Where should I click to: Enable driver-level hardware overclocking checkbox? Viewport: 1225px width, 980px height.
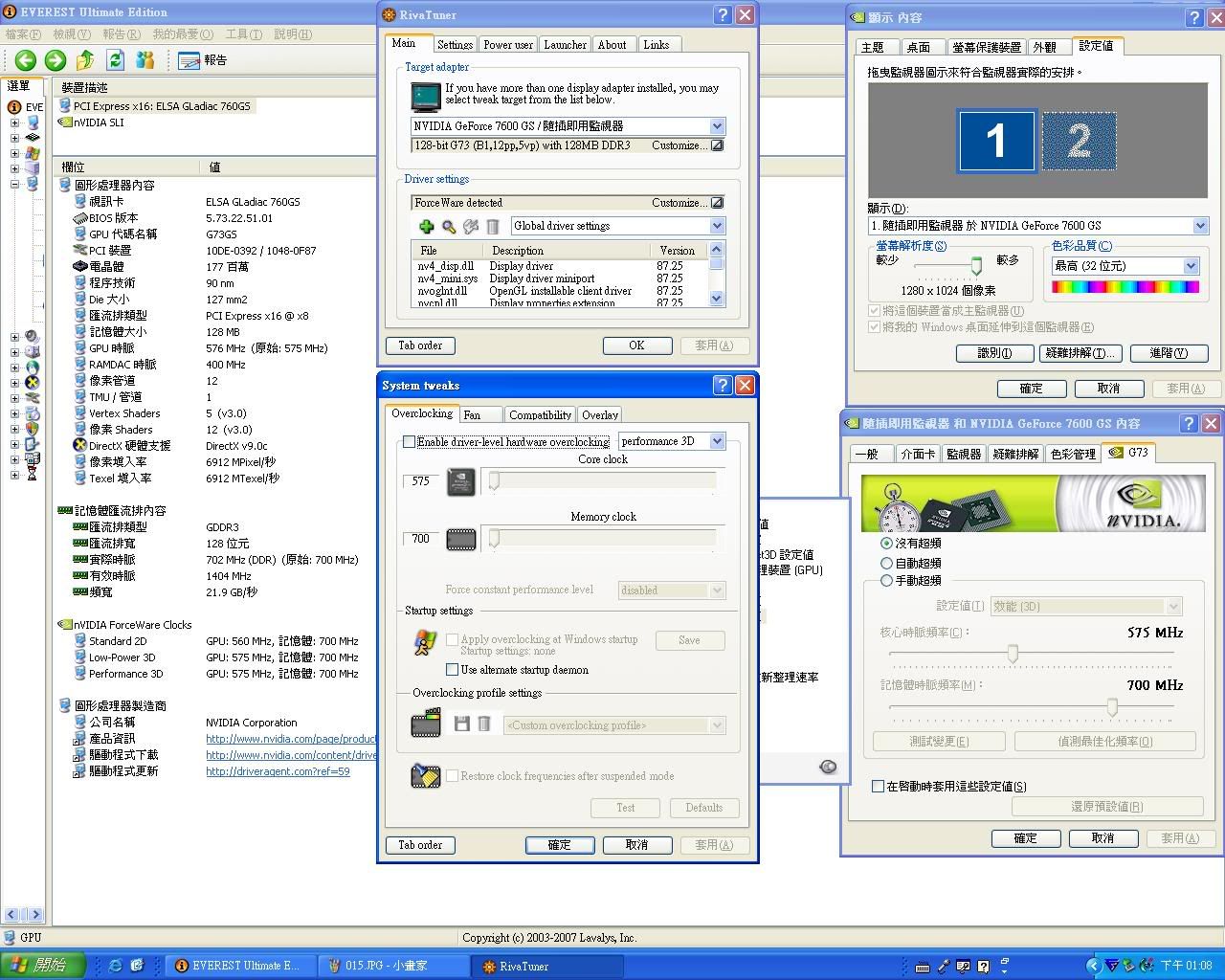[410, 442]
